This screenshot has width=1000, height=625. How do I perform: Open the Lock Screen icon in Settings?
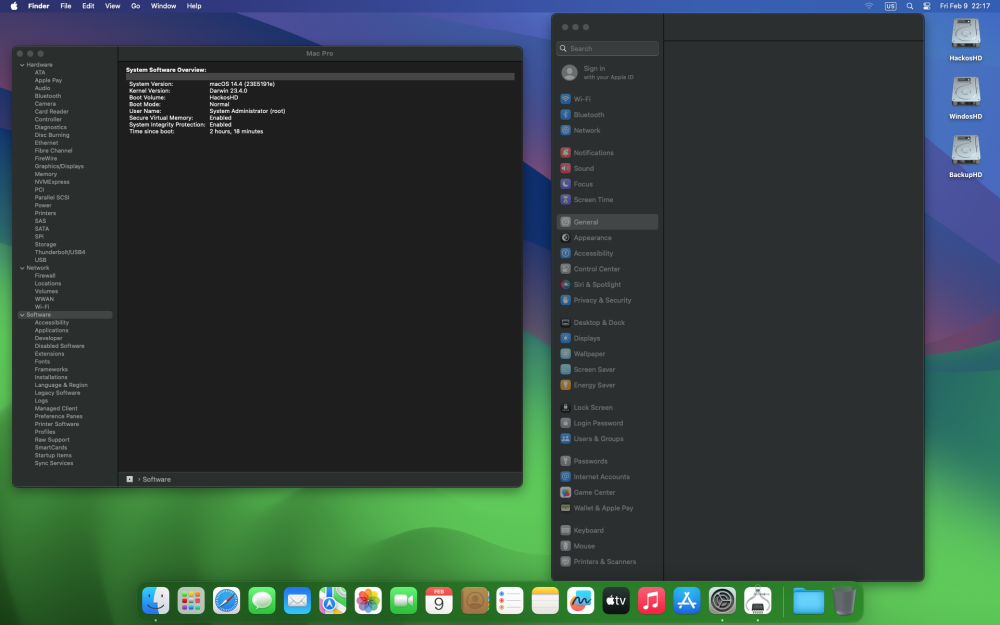click(565, 407)
